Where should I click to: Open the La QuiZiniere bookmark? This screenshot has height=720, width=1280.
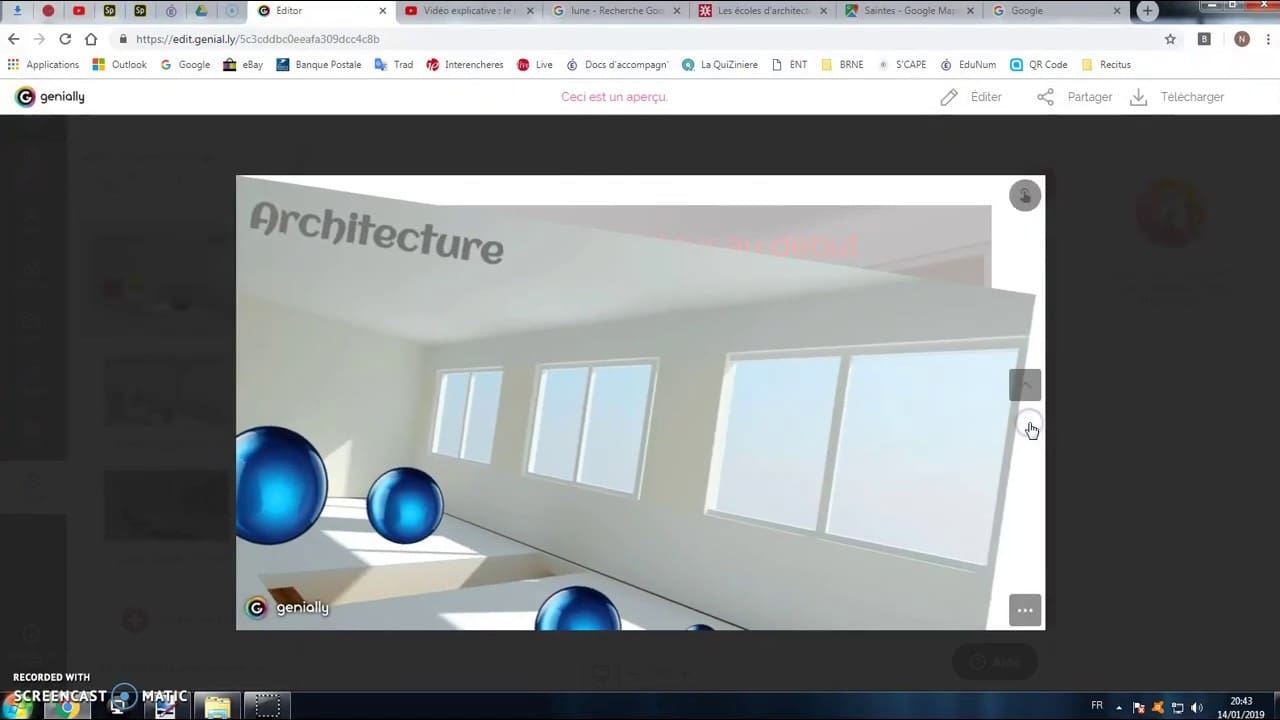(720, 64)
